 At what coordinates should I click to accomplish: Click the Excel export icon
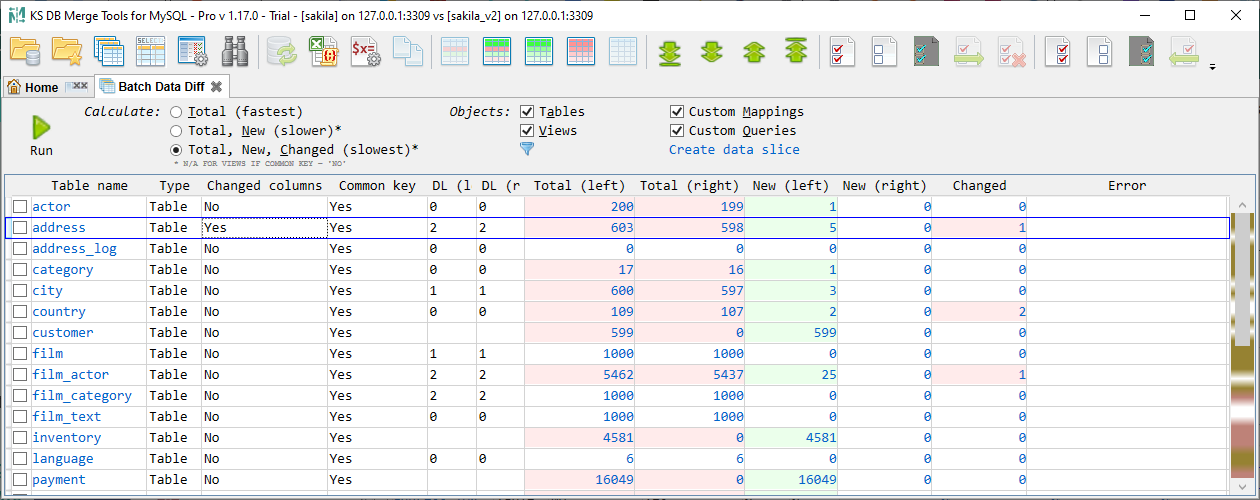(x=323, y=50)
